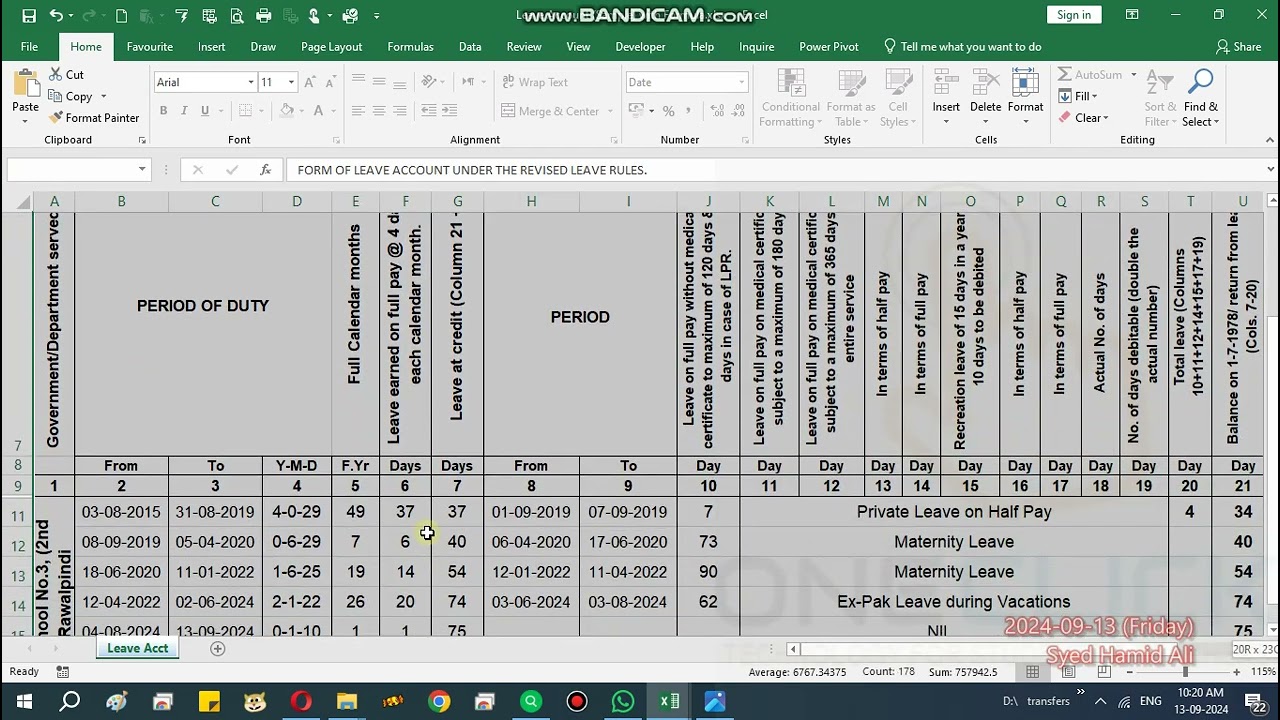Image resolution: width=1280 pixels, height=720 pixels.
Task: Click Delete cells button
Action: (985, 97)
